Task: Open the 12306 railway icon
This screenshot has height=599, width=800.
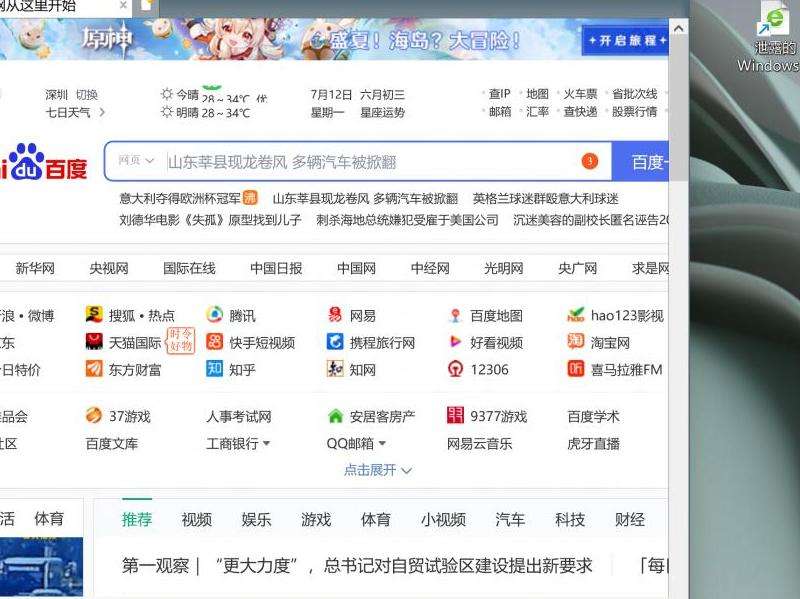Action: 456,369
